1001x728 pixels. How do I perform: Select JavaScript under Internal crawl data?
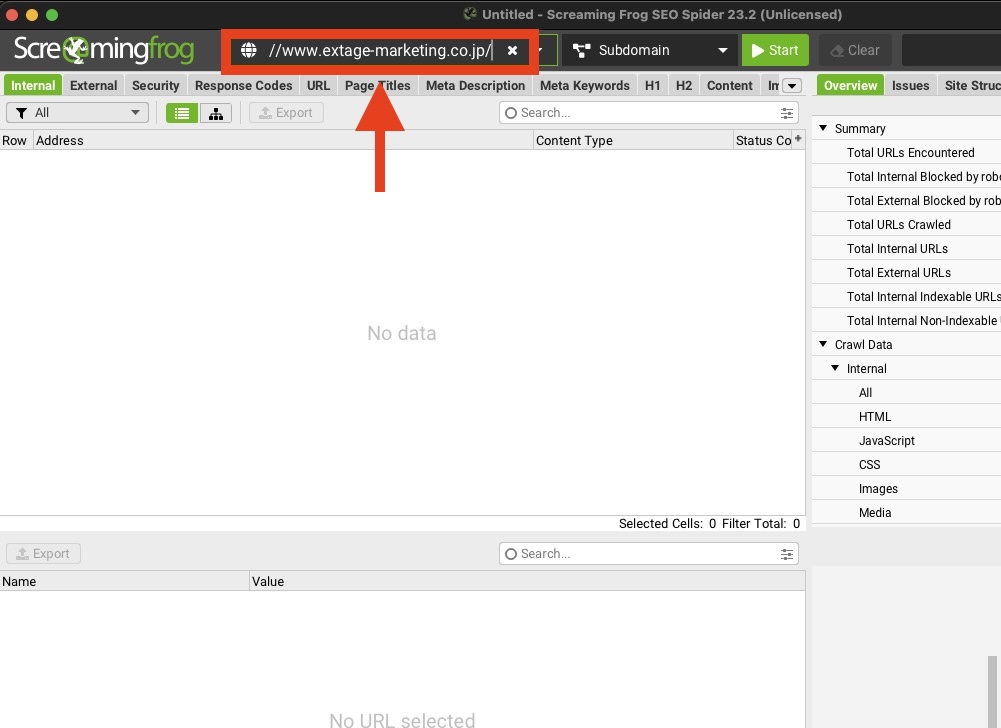886,441
